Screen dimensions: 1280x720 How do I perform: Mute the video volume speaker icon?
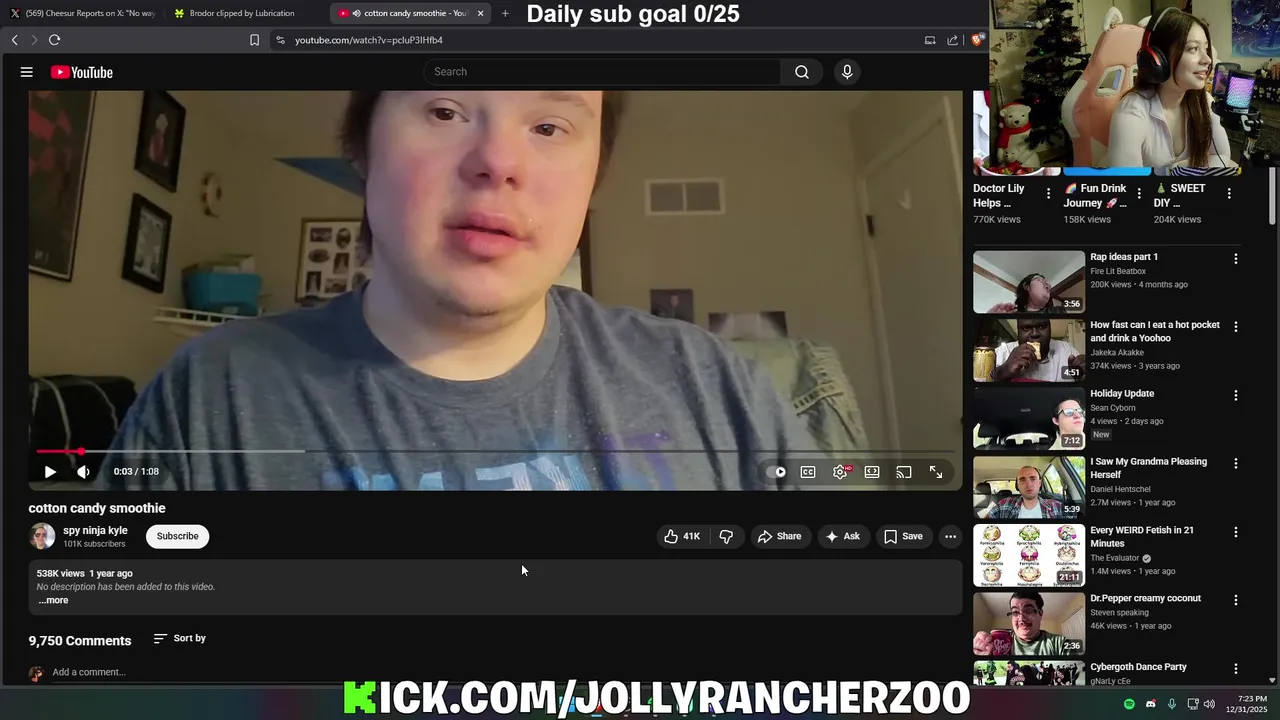click(x=84, y=472)
